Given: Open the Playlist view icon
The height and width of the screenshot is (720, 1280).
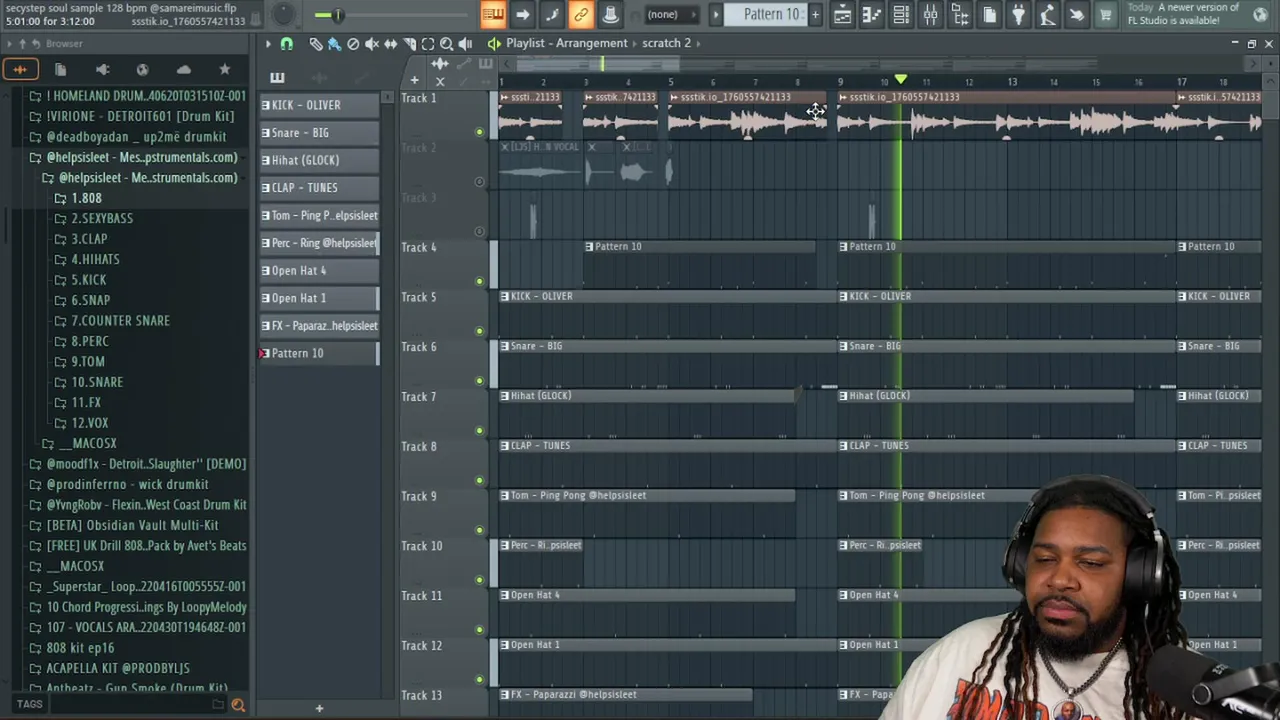Looking at the screenshot, I should [842, 15].
